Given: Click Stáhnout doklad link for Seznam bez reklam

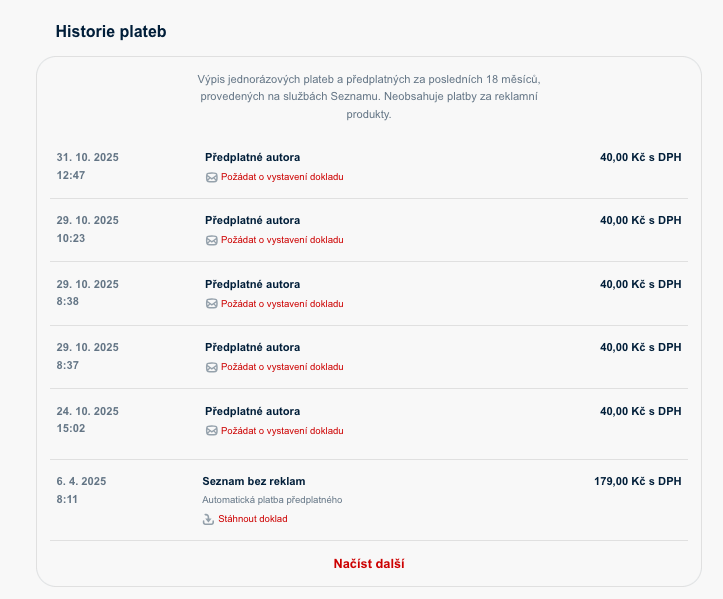Looking at the screenshot, I should [253, 519].
